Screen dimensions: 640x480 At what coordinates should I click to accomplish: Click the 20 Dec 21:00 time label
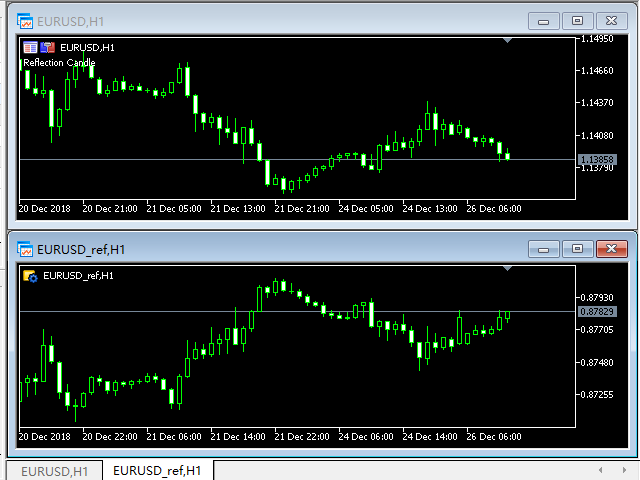(x=110, y=209)
